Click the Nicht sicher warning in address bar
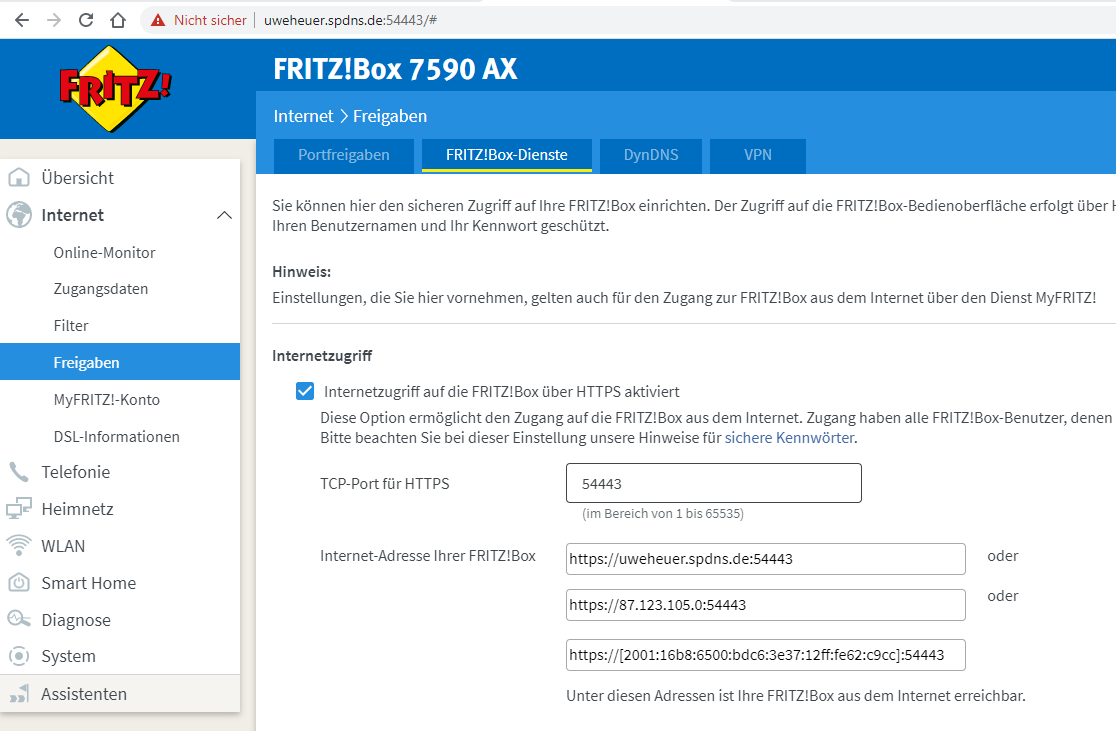1116x731 pixels. 199,20
